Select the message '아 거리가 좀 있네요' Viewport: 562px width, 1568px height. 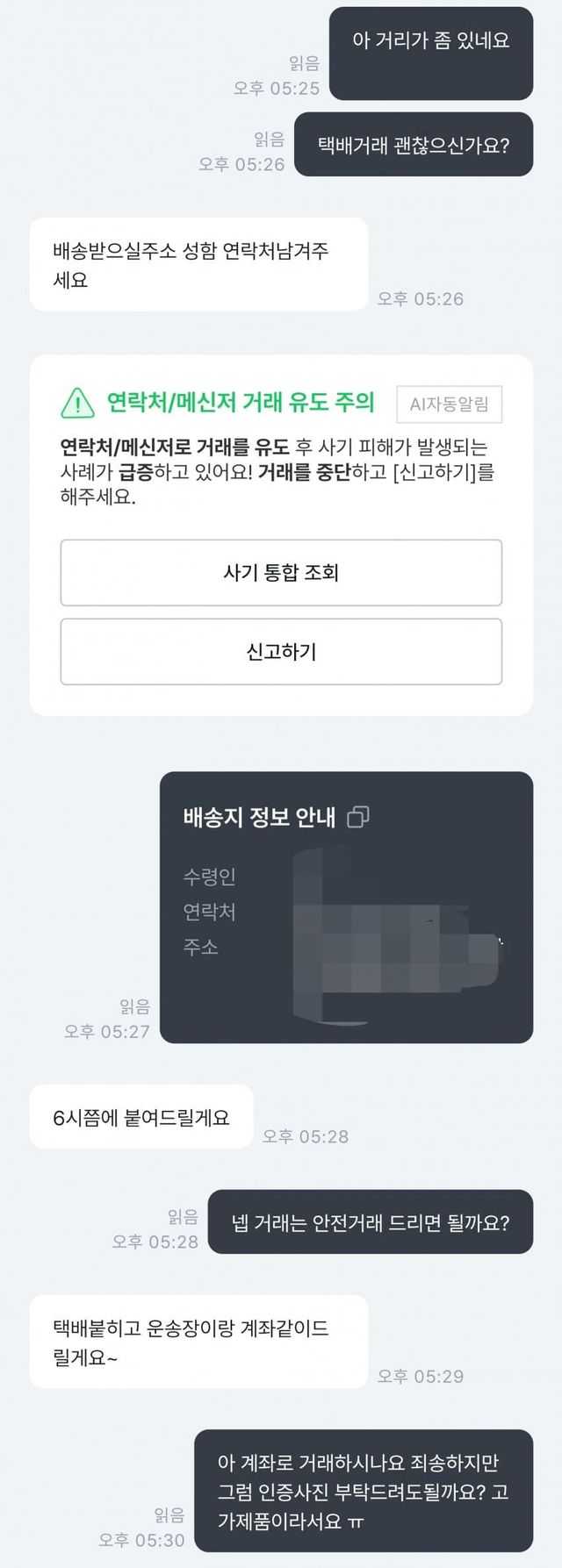coord(430,40)
